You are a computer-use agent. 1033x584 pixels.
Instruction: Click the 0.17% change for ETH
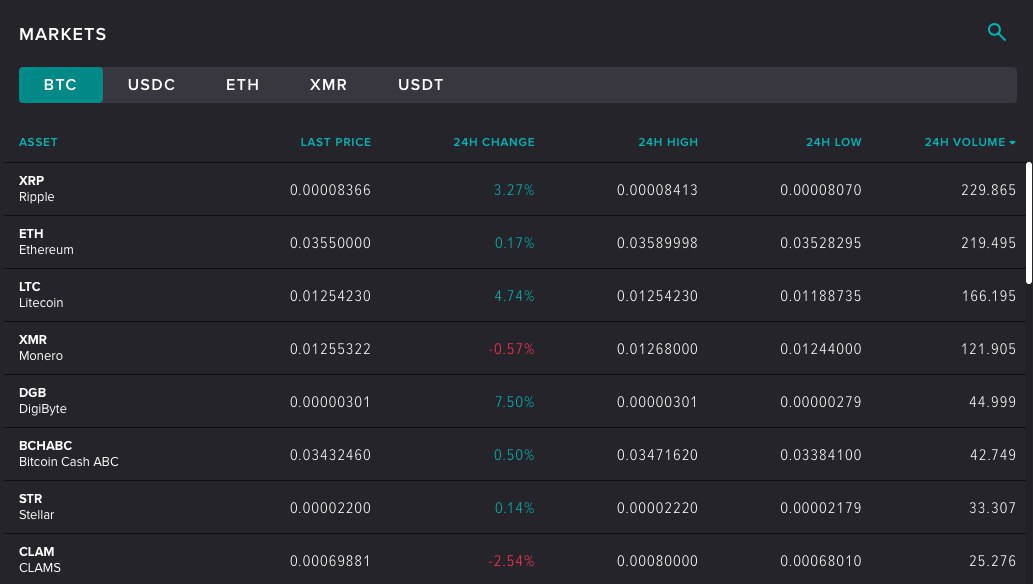(515, 243)
